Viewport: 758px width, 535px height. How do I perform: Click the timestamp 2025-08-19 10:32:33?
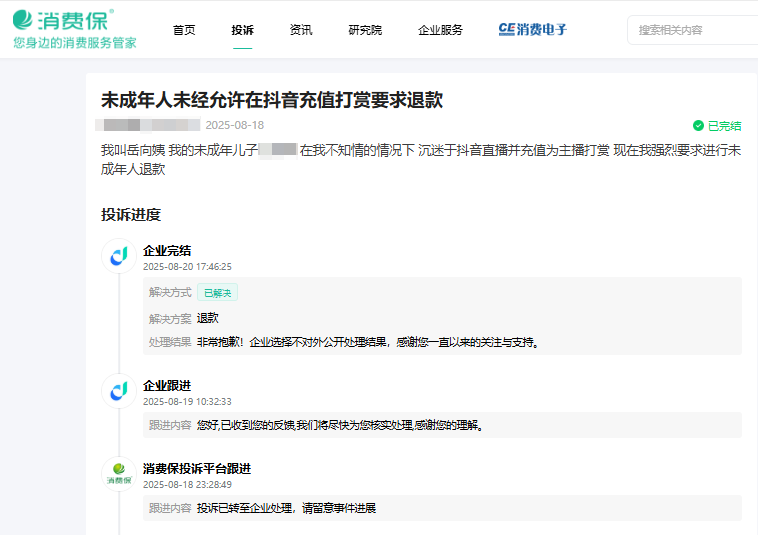pos(187,402)
